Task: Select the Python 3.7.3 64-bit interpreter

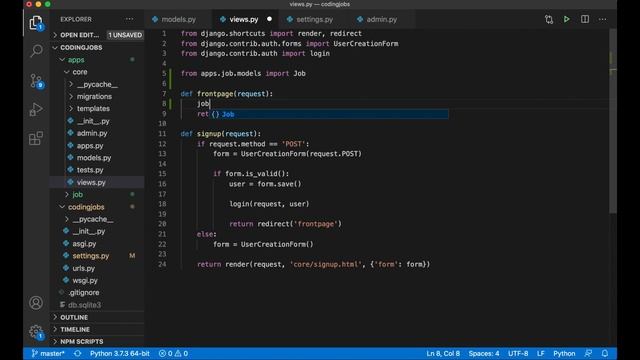Action: pyautogui.click(x=120, y=353)
